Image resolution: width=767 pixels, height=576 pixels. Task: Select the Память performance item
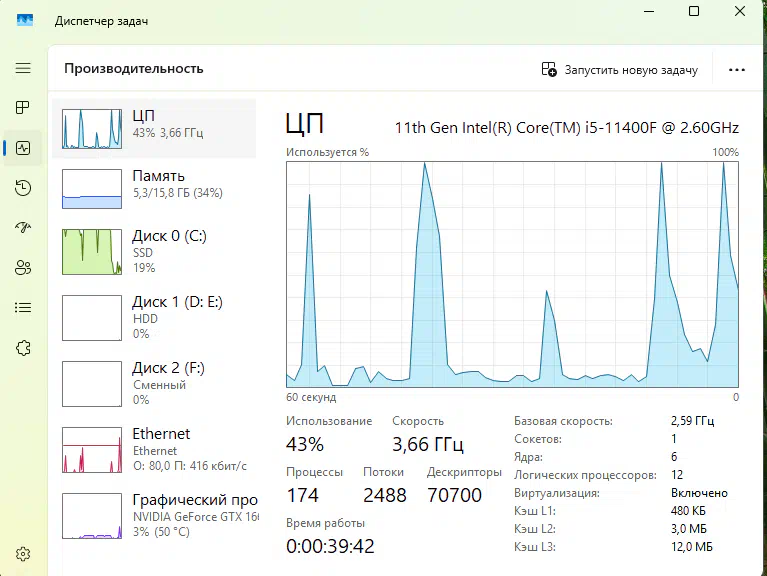(x=154, y=189)
